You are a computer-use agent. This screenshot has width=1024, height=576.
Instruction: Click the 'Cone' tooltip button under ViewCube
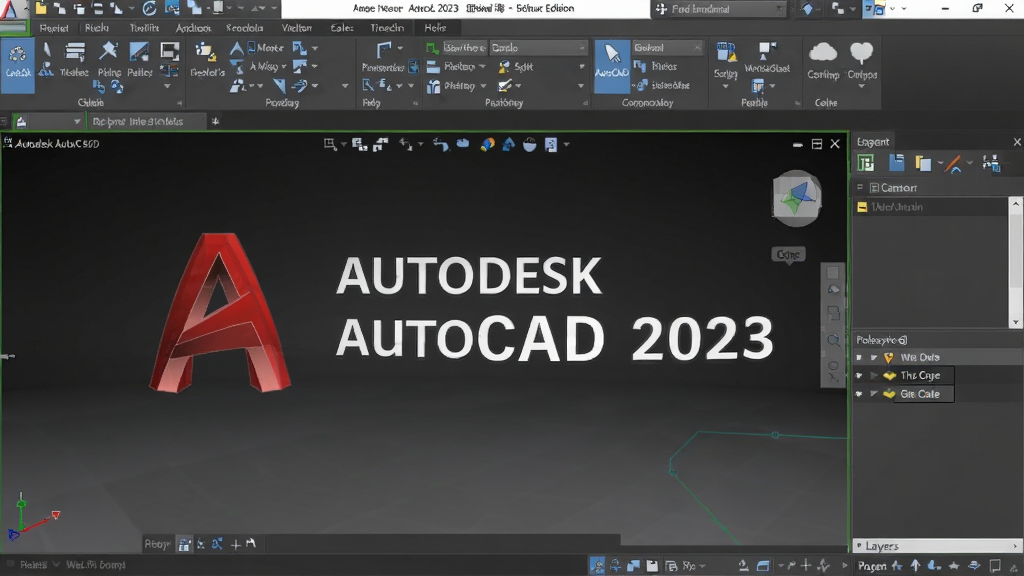(x=788, y=255)
